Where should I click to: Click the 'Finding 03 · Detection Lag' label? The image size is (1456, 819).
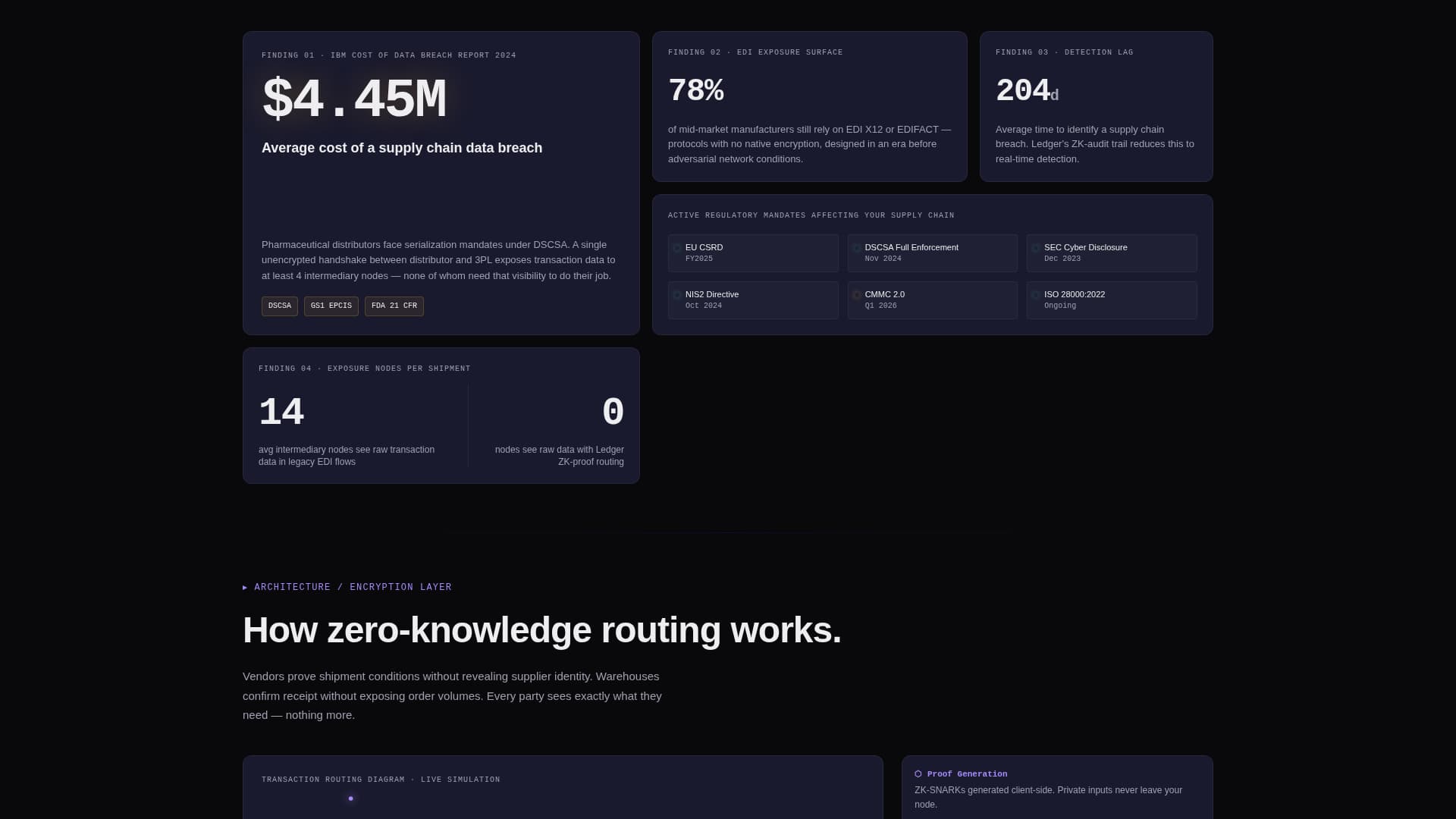[x=1065, y=52]
